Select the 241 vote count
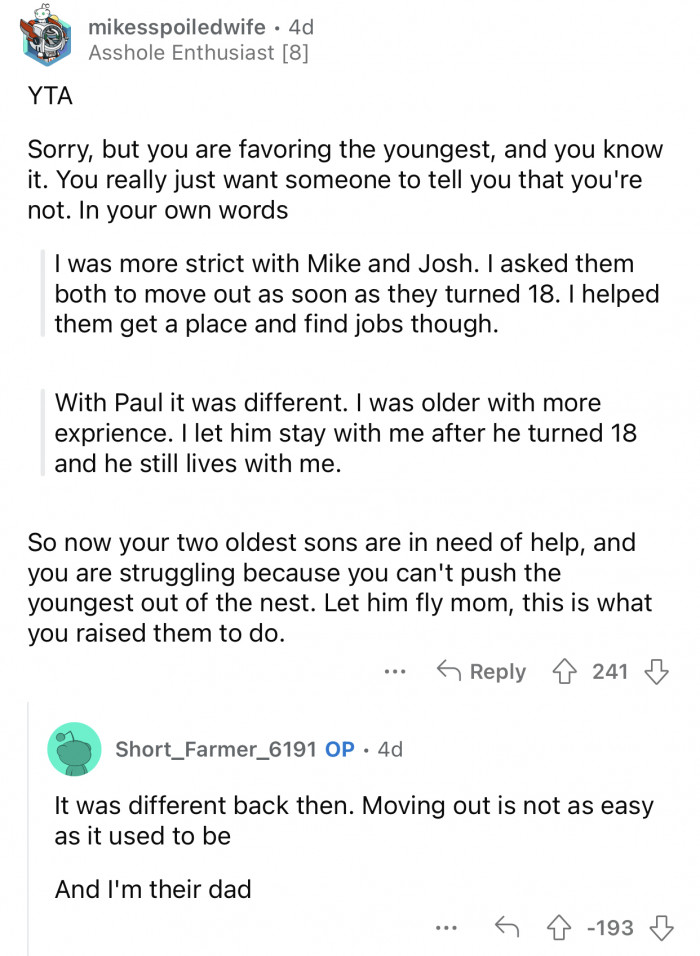The width and height of the screenshot is (700, 956). click(x=611, y=671)
